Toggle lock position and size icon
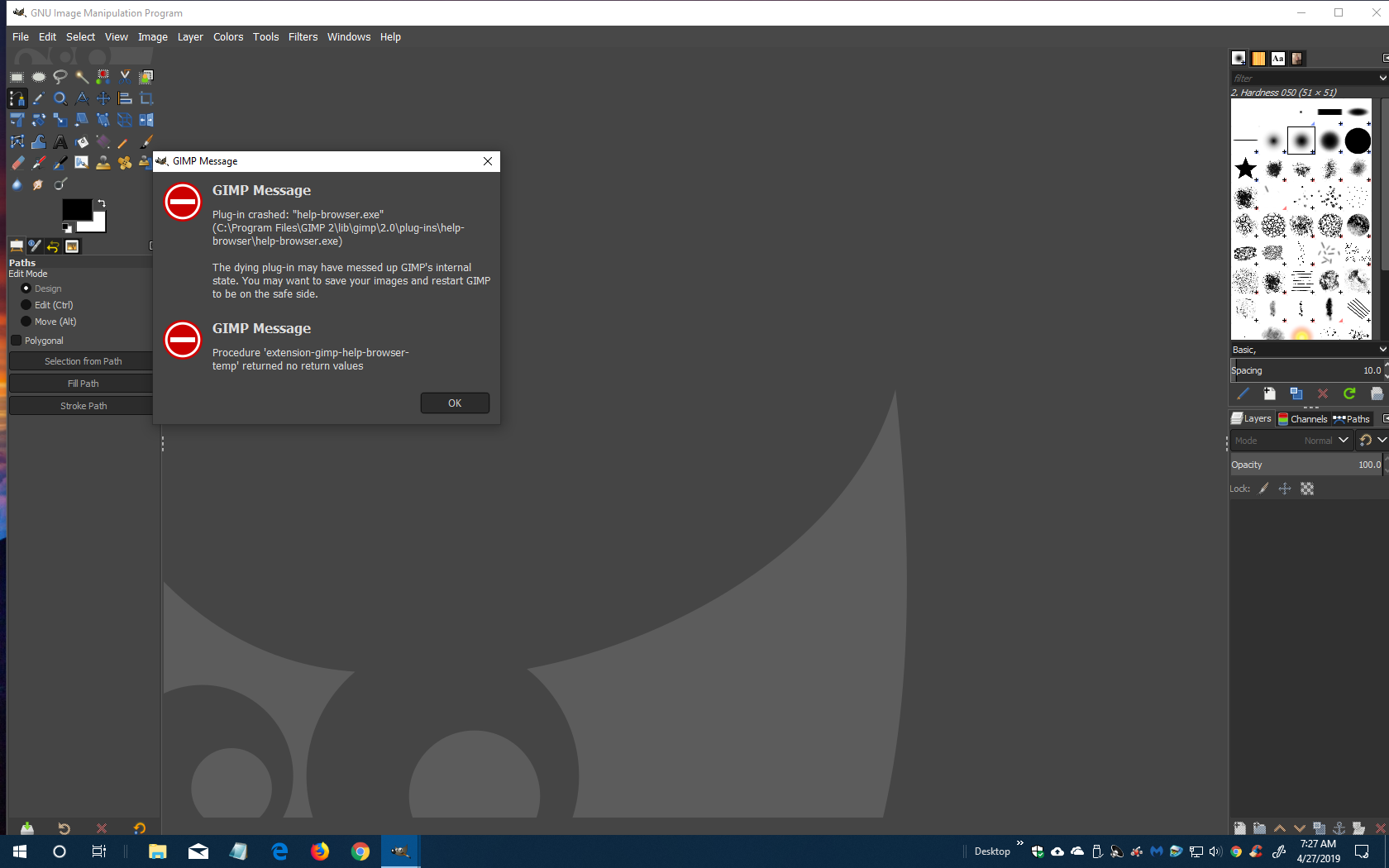Screen dimensions: 1389x868 (x=1285, y=489)
